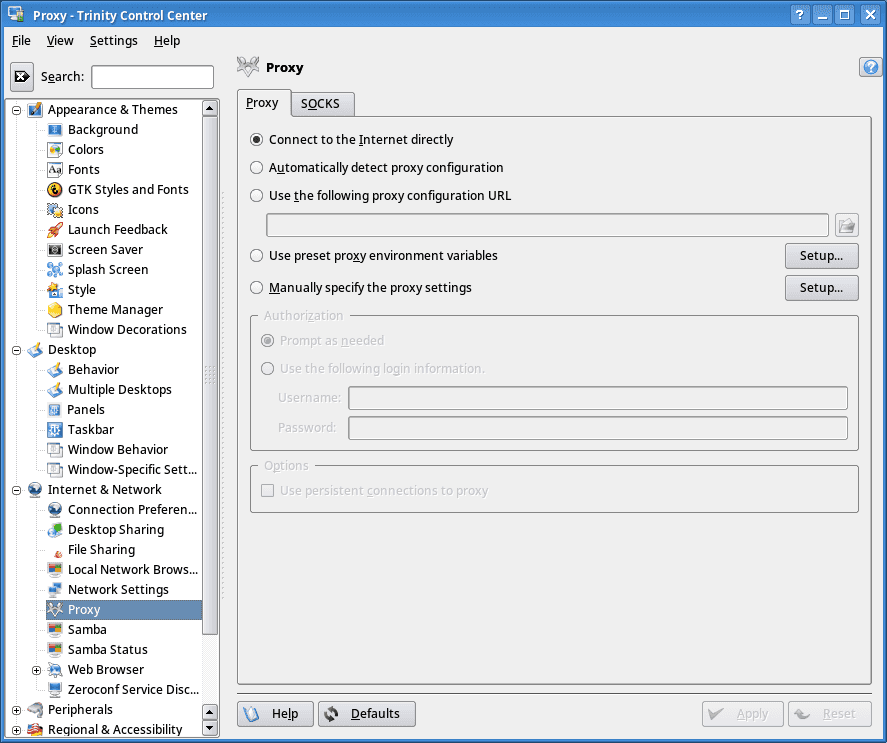Viewport: 887px width, 743px height.
Task: Open the context help question mark icon
Action: (871, 67)
